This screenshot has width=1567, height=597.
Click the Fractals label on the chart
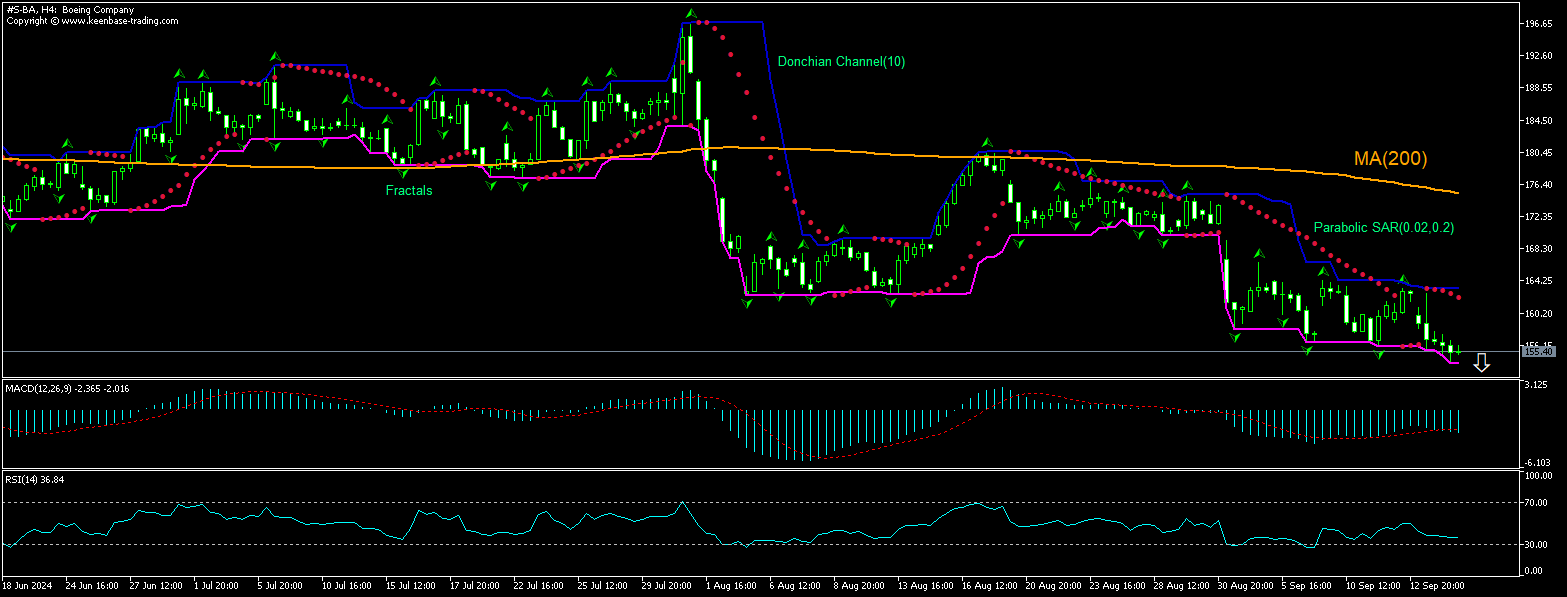[x=410, y=190]
